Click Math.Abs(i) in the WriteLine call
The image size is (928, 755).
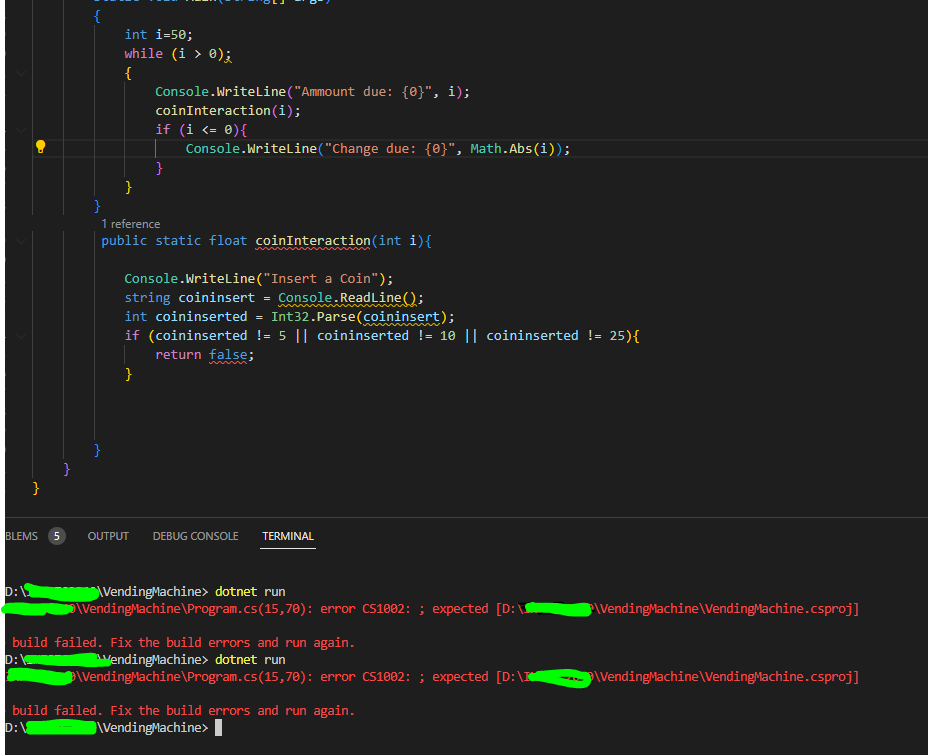515,149
